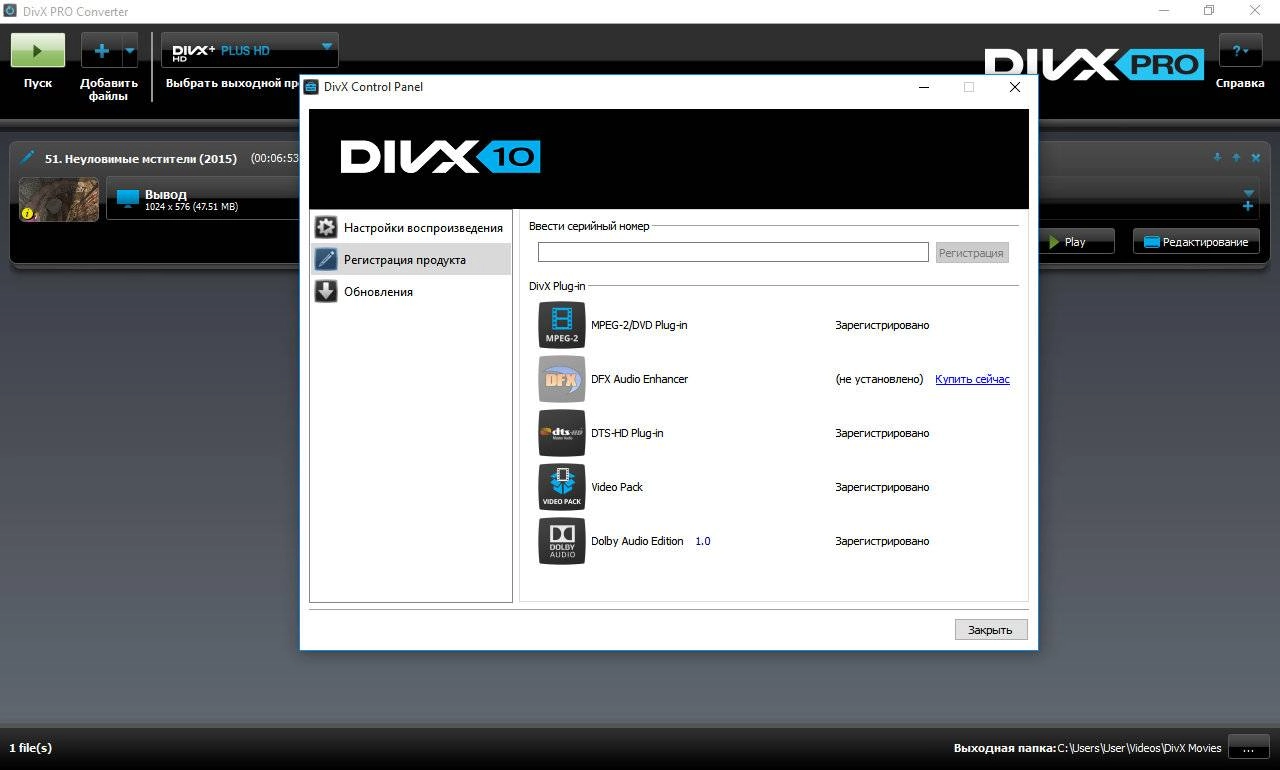Viewport: 1280px width, 770px height.
Task: Open Настройки воспроизведения in the sidebar
Action: 411,227
